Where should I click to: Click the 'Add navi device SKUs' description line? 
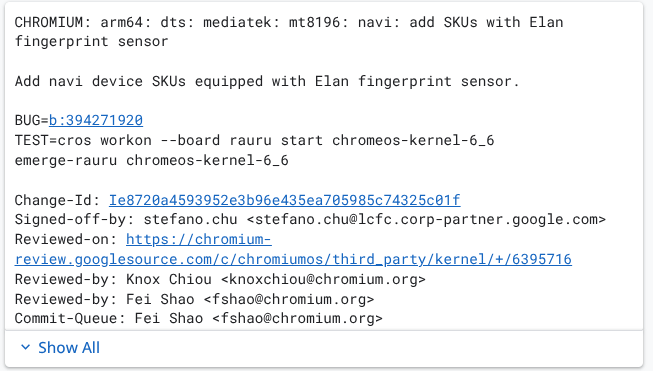click(267, 81)
